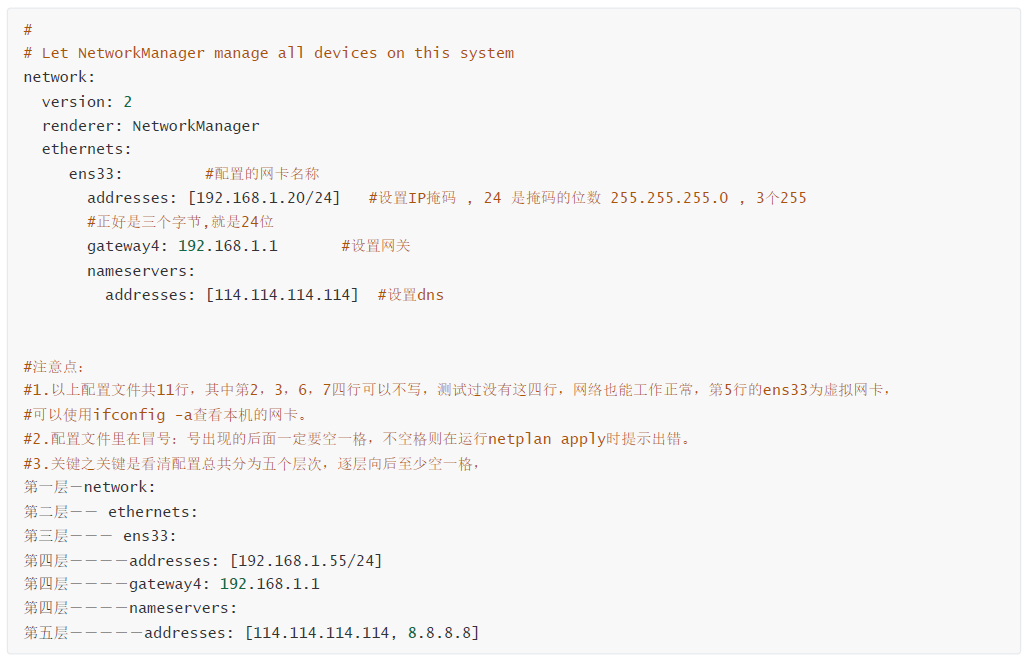
Task: Click the 'gateway4: 192.168.1.1' line in config
Action: 182,246
